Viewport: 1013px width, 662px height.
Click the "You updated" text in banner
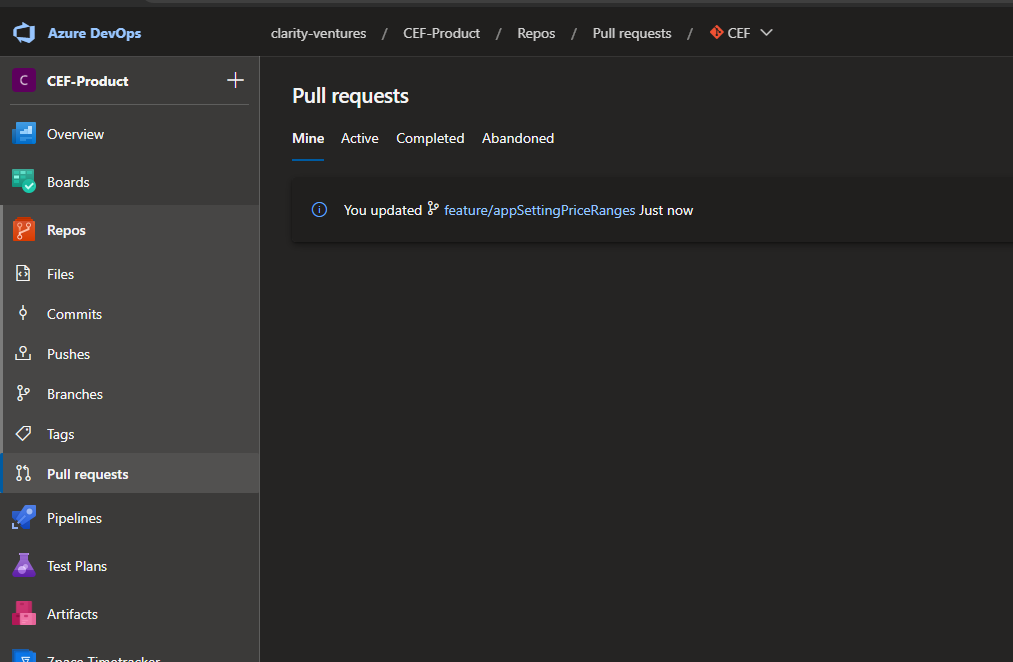(382, 211)
